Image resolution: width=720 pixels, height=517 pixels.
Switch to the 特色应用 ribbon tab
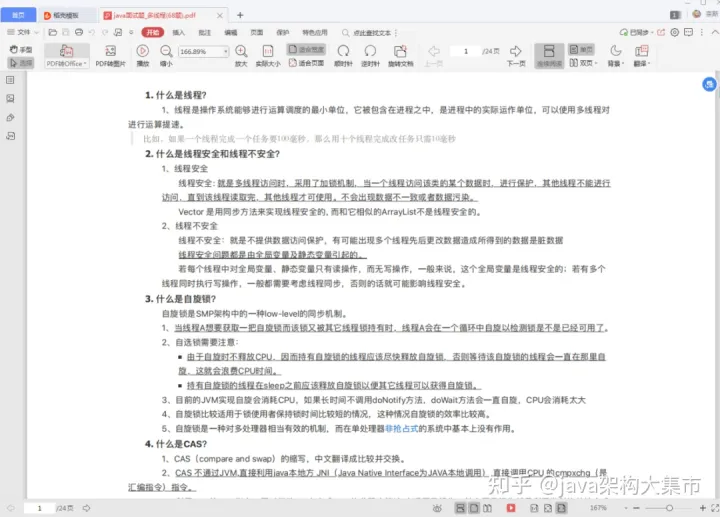[x=315, y=32]
